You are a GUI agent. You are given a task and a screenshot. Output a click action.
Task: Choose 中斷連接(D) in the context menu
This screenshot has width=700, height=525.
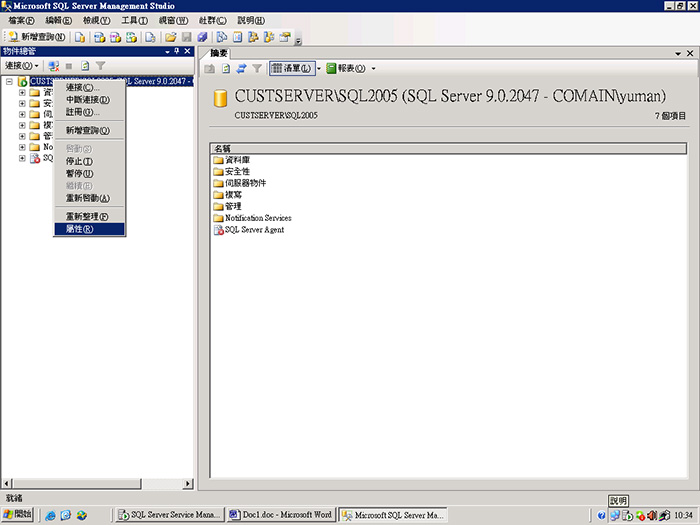pyautogui.click(x=89, y=100)
